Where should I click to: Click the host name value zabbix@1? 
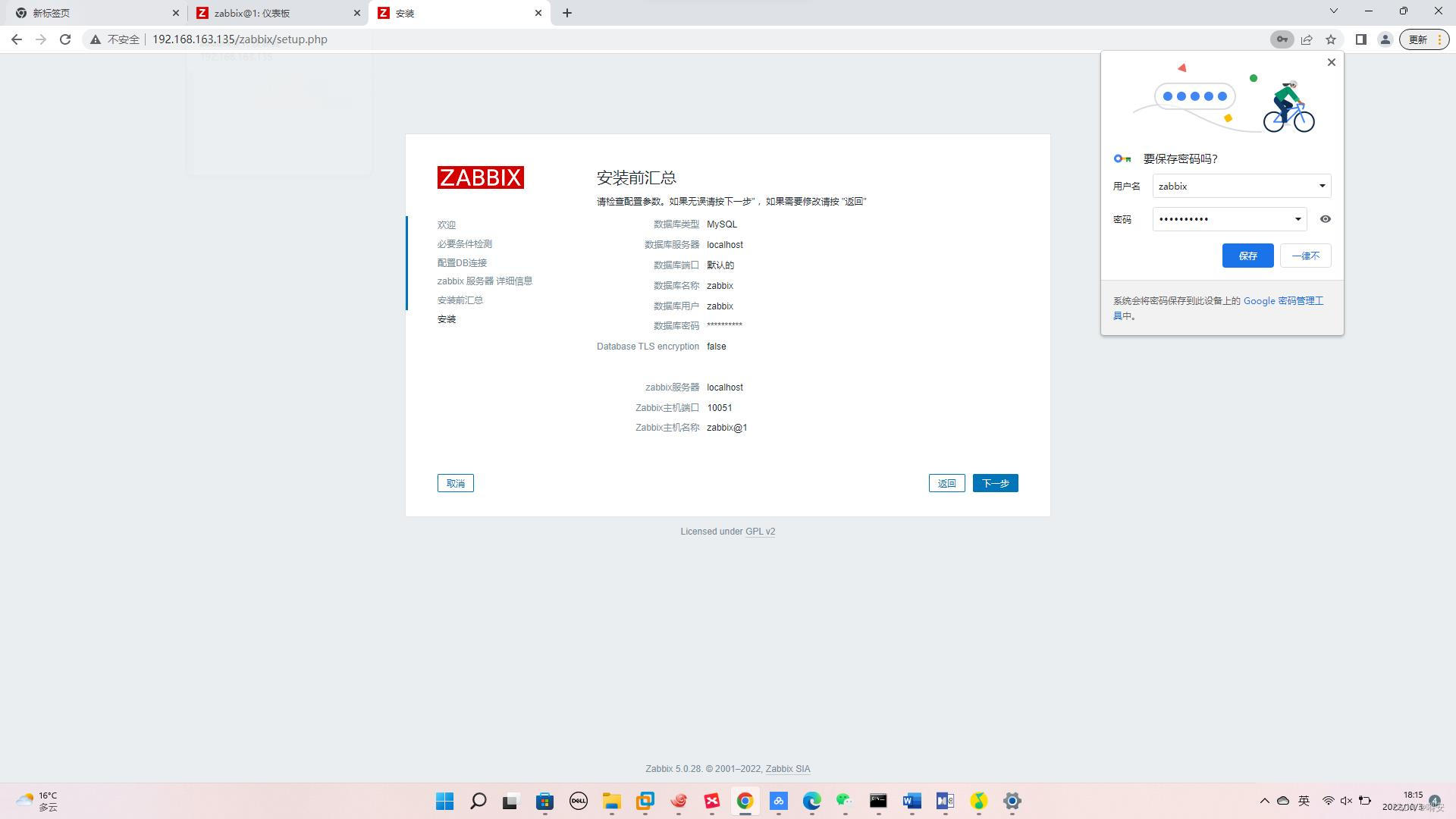[727, 428]
